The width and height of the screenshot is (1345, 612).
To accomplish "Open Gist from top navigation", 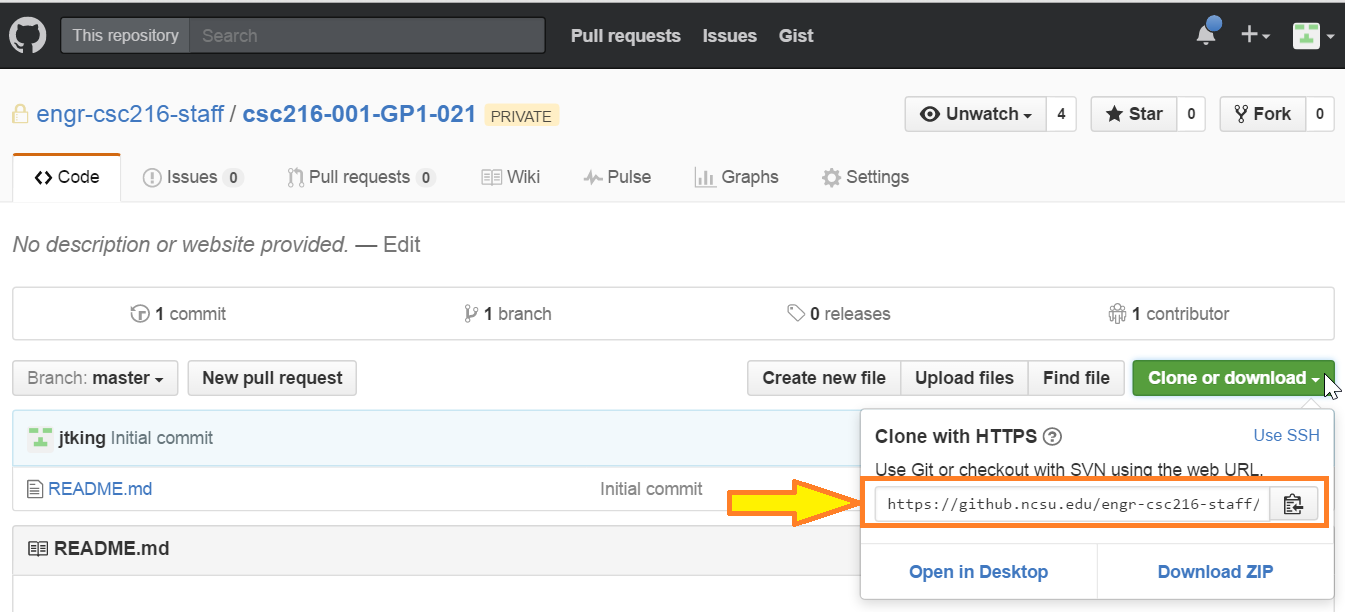I will point(796,36).
